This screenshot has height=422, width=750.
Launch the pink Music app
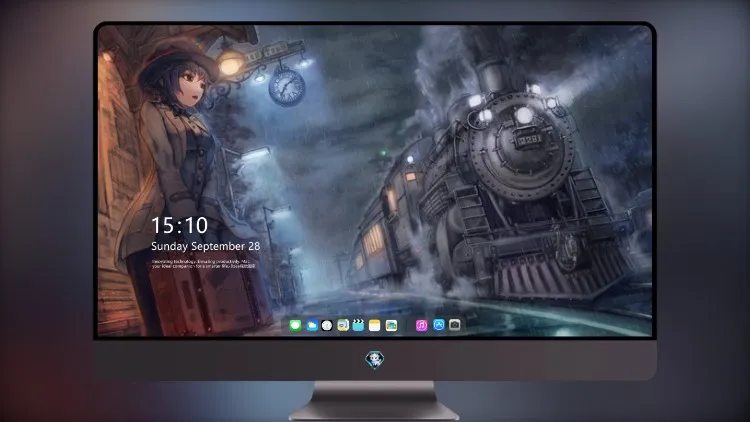pyautogui.click(x=421, y=326)
